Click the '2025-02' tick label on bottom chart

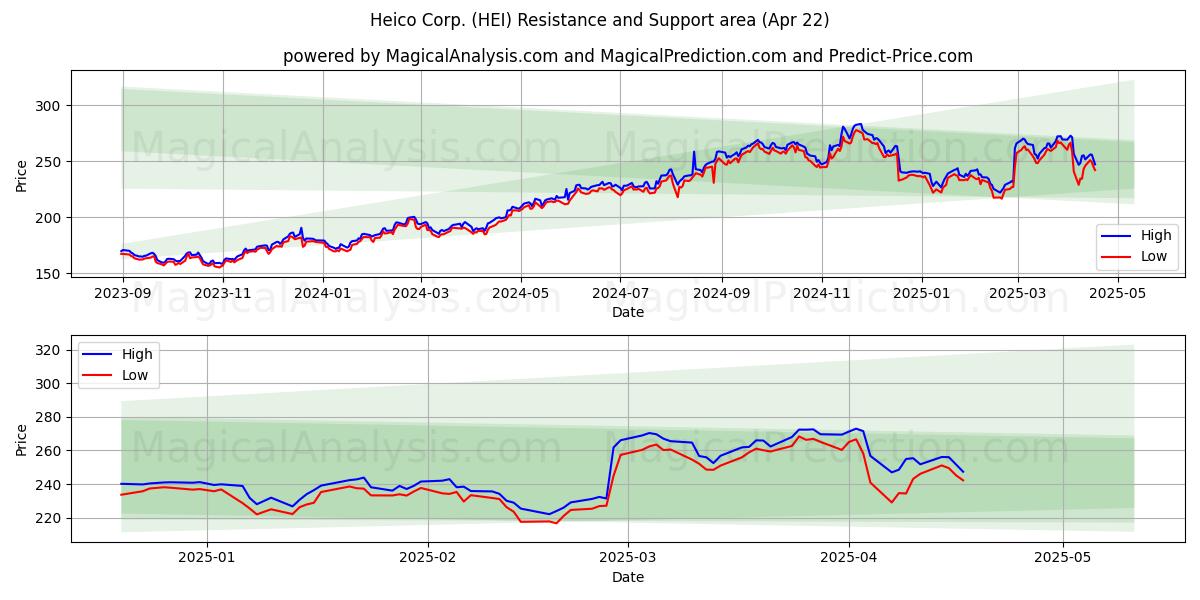pos(428,558)
